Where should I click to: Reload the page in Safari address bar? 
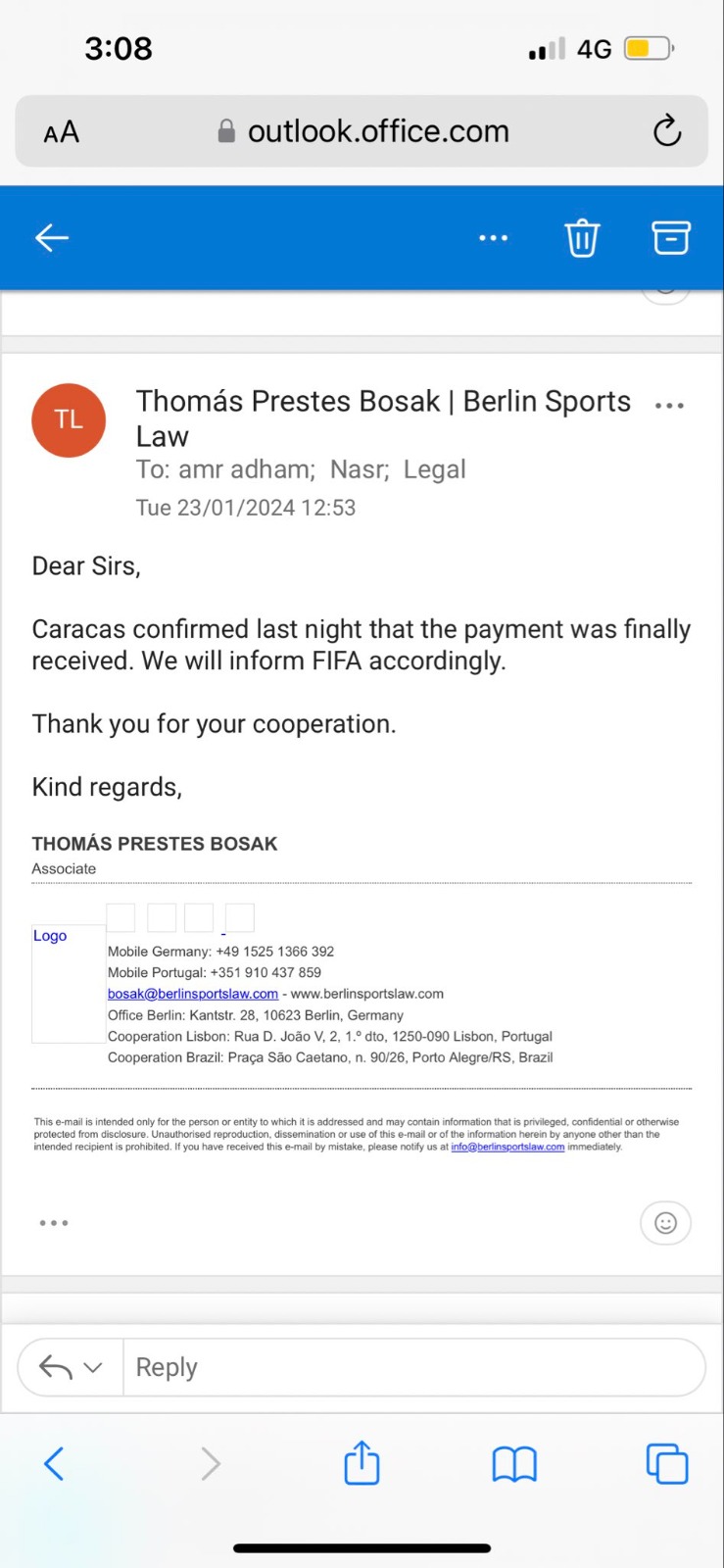[x=667, y=131]
